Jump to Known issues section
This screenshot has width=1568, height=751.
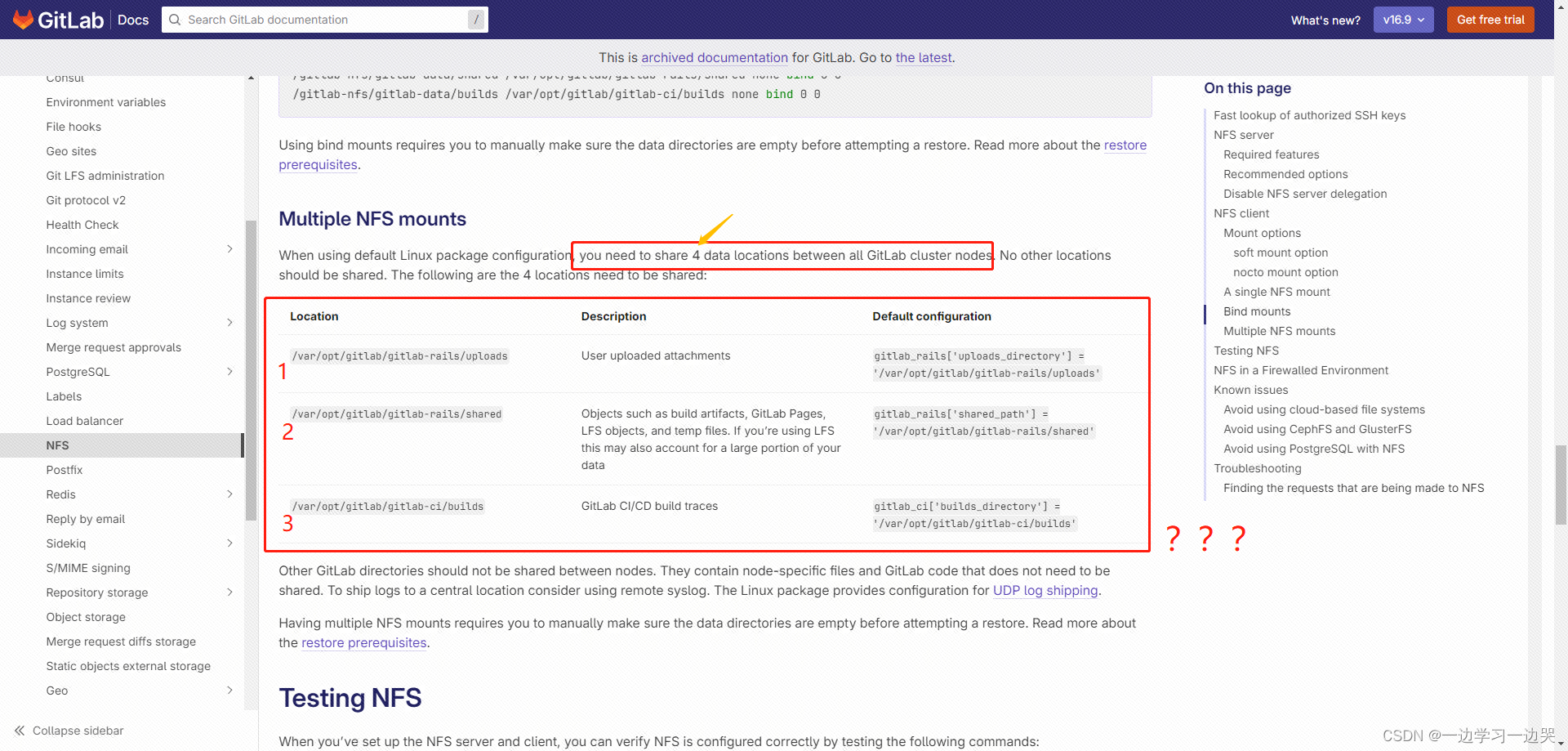coord(1250,390)
